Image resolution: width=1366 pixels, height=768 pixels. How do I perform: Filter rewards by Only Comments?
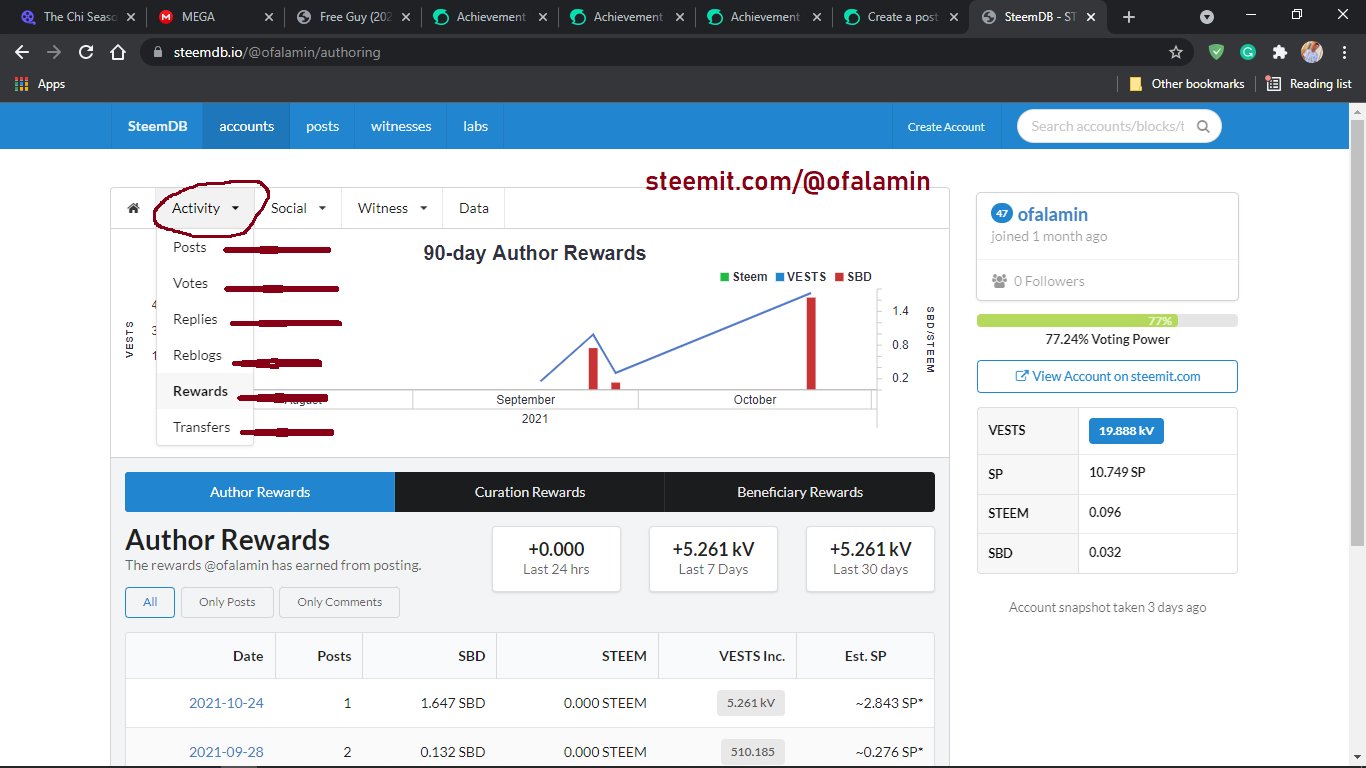point(339,602)
